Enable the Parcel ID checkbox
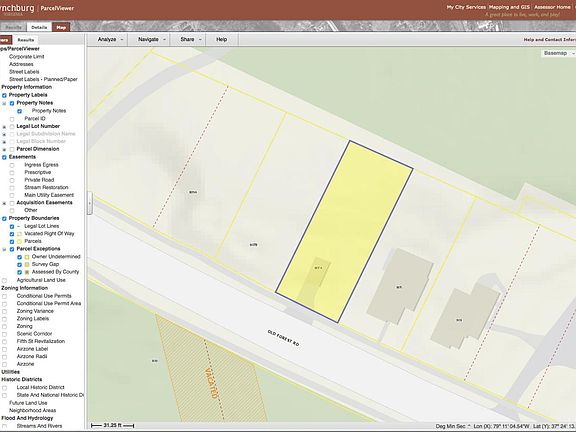The image size is (576, 432). [x=12, y=119]
